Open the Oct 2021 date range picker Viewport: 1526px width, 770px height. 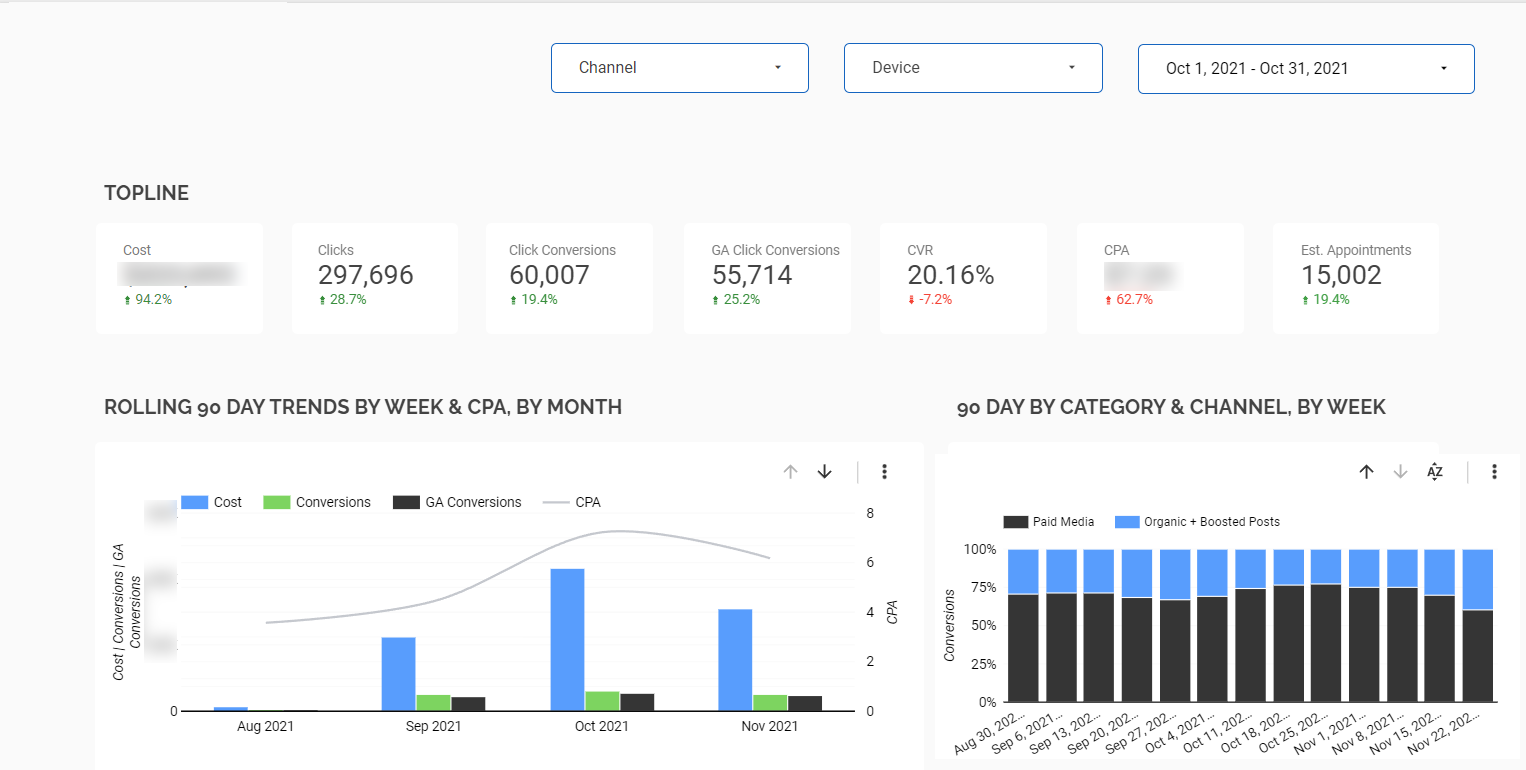(1306, 69)
